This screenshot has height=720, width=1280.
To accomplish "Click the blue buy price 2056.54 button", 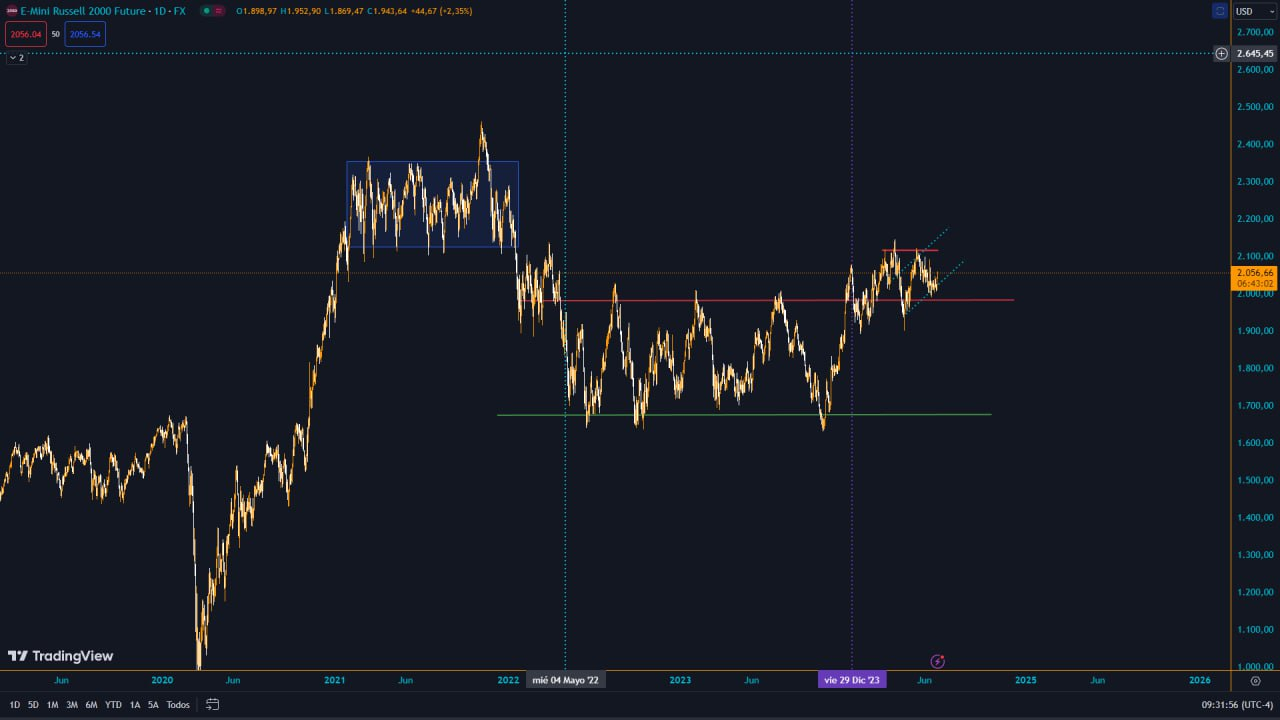I will click(85, 34).
